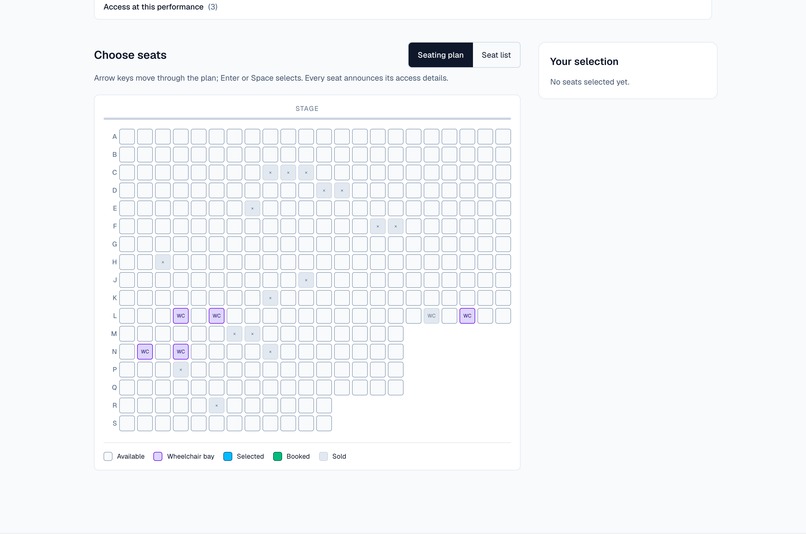Click the Available legend swatch

tap(108, 457)
